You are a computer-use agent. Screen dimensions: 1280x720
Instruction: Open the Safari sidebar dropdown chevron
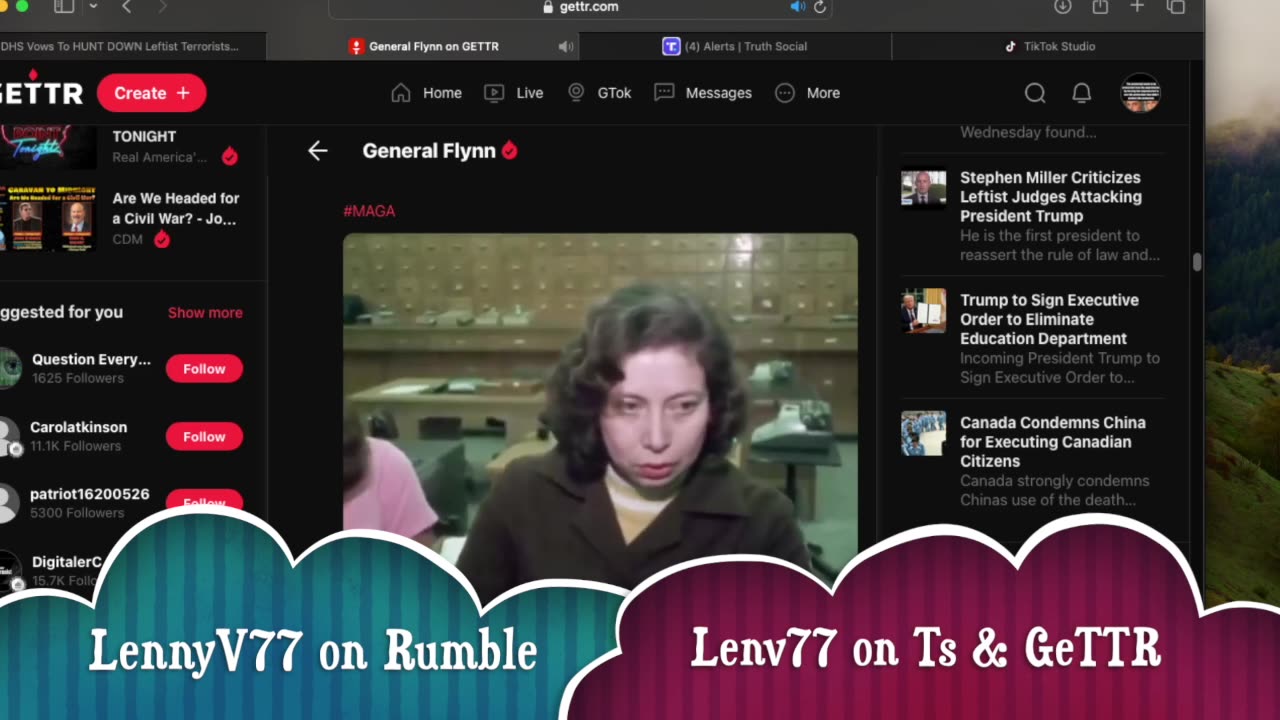(93, 7)
